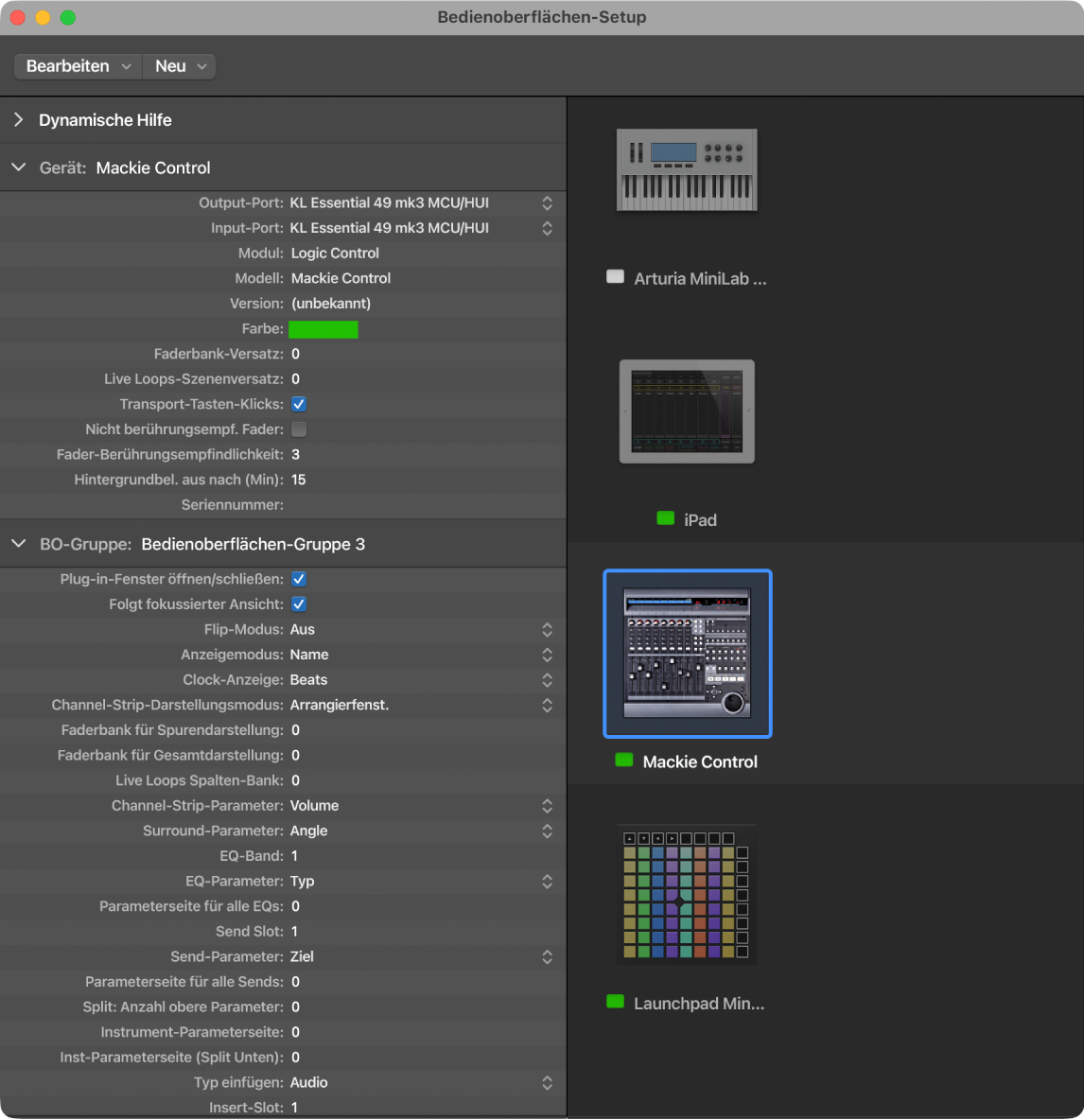Viewport: 1084px width, 1120px height.
Task: Open the Anzeigemodus popup menu
Action: [421, 655]
